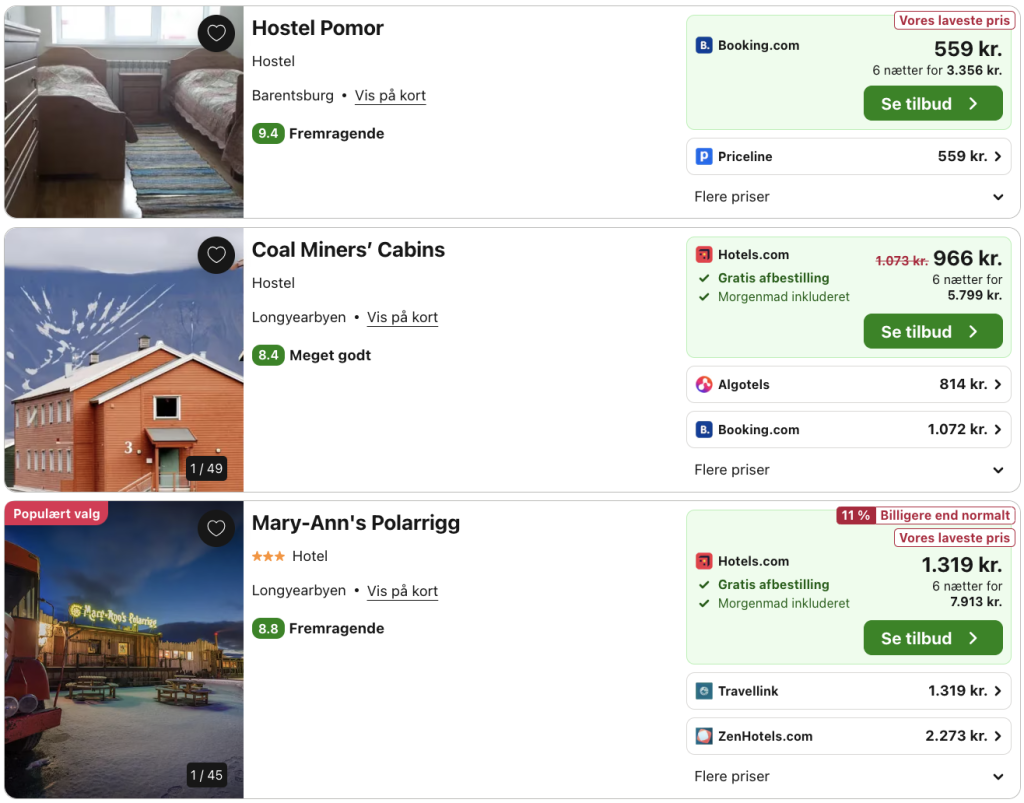Open Se tilbud for Mary-Ann's Polarrigg
Screen dimensions: 1024x803
click(x=932, y=638)
